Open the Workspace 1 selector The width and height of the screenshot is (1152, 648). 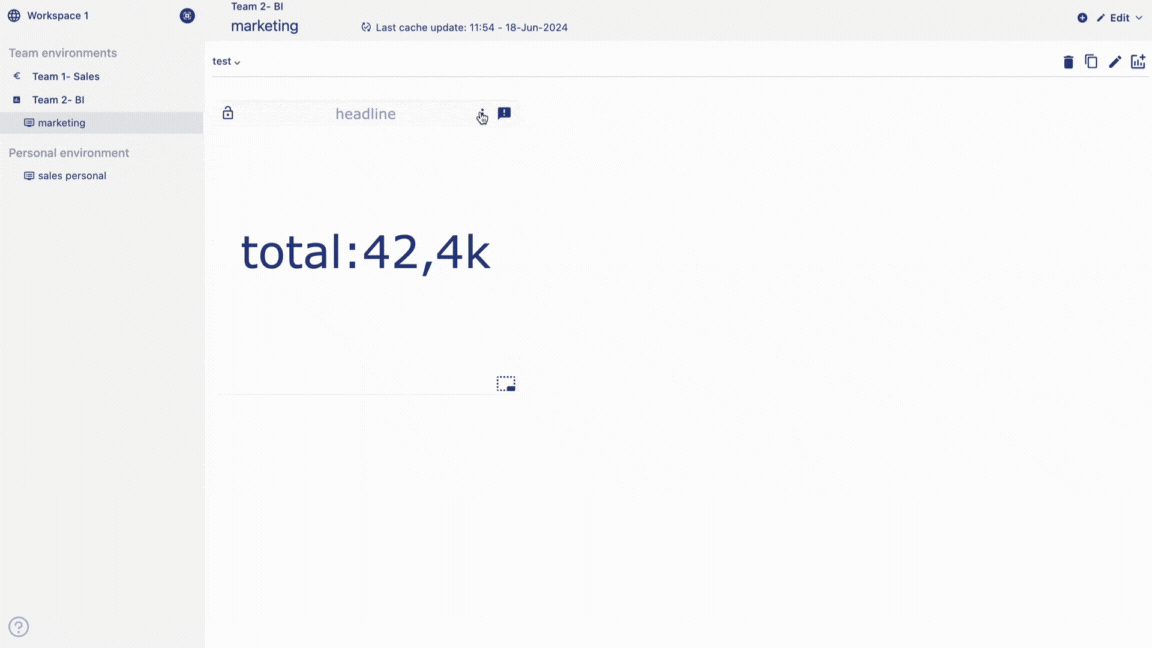click(x=57, y=16)
